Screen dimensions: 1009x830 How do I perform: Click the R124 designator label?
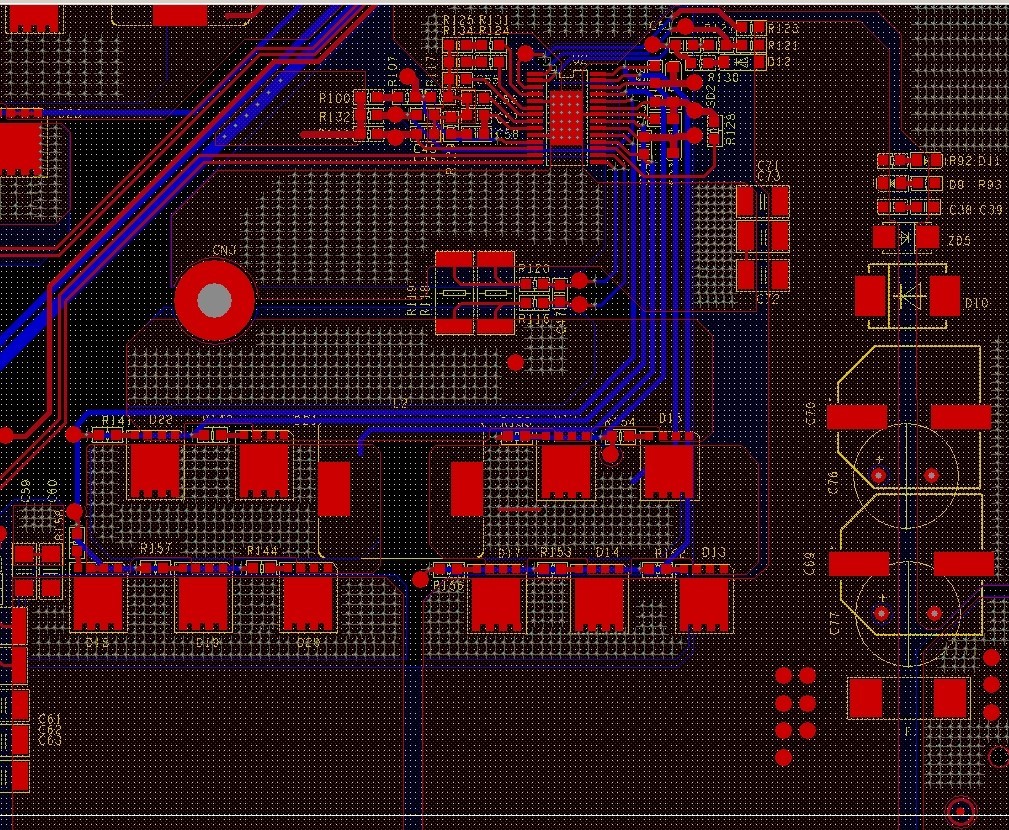point(493,30)
